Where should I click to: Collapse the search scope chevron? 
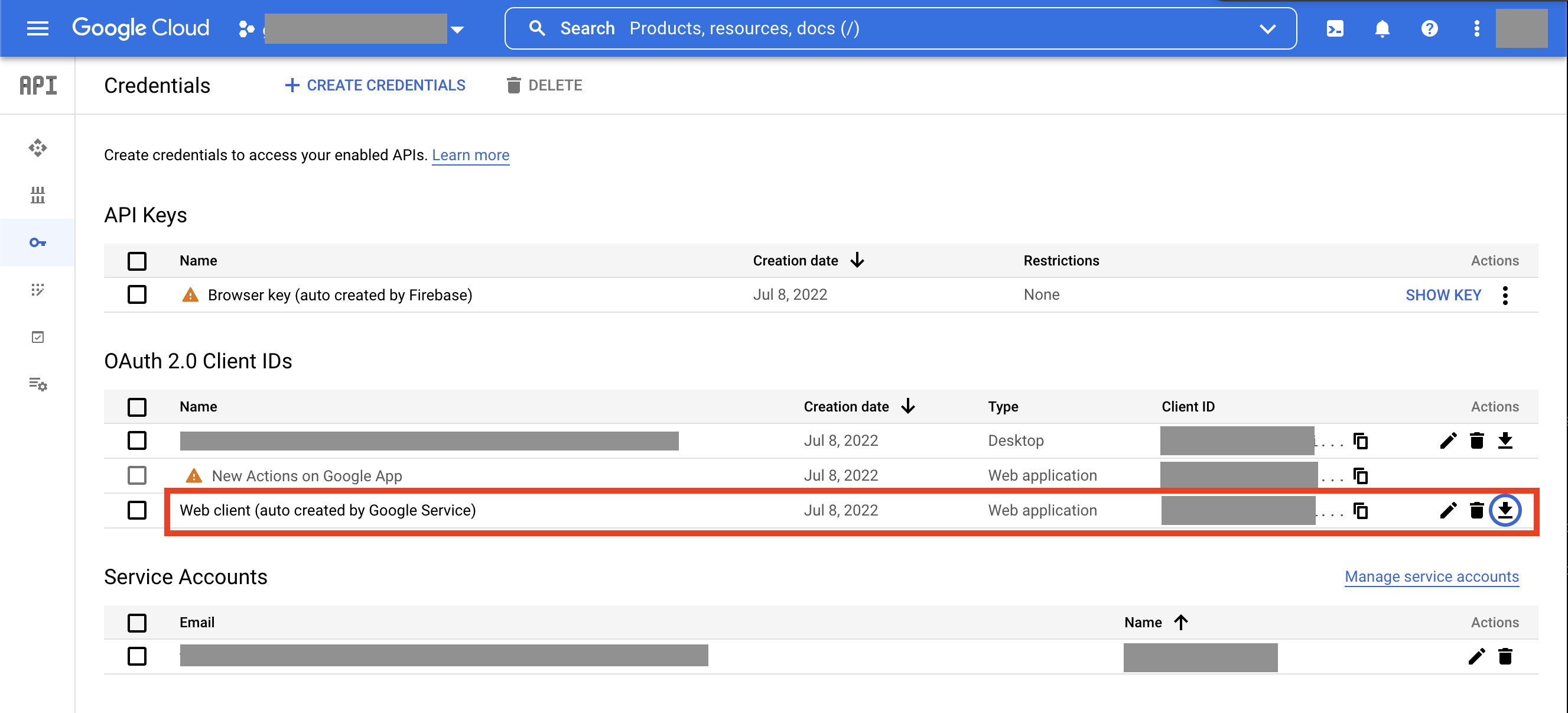pos(1268,28)
